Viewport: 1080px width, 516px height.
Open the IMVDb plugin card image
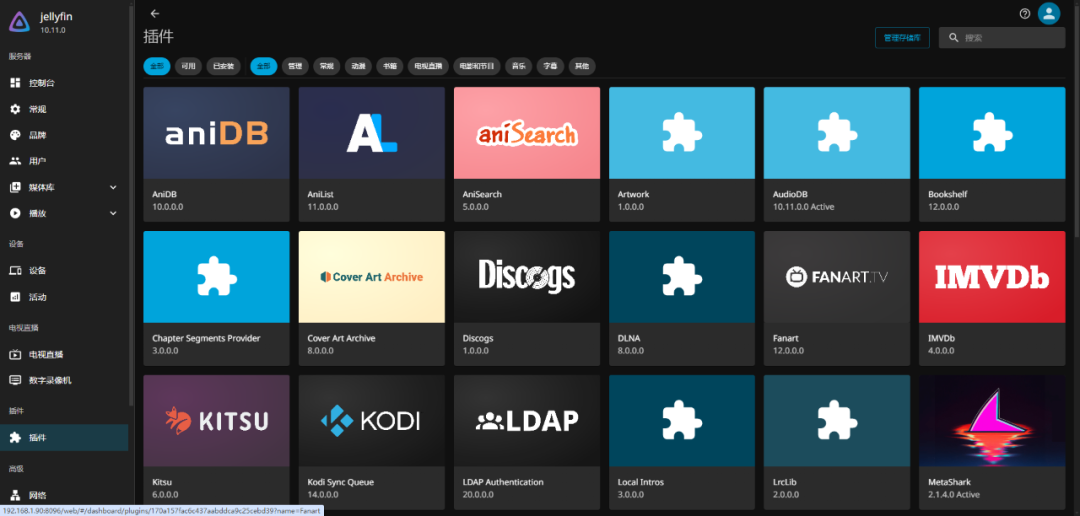pyautogui.click(x=992, y=277)
